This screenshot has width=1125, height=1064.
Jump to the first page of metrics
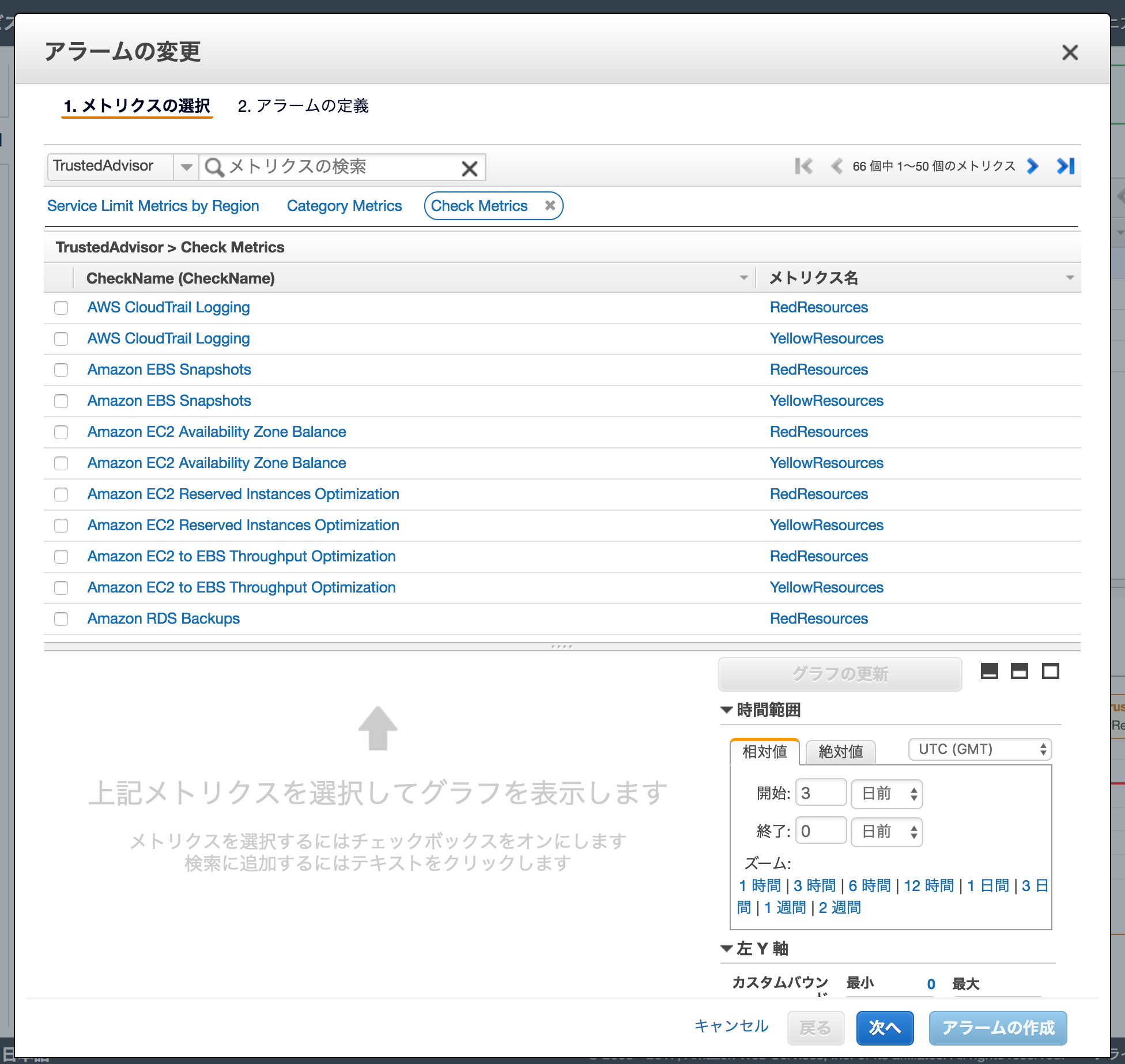point(803,167)
